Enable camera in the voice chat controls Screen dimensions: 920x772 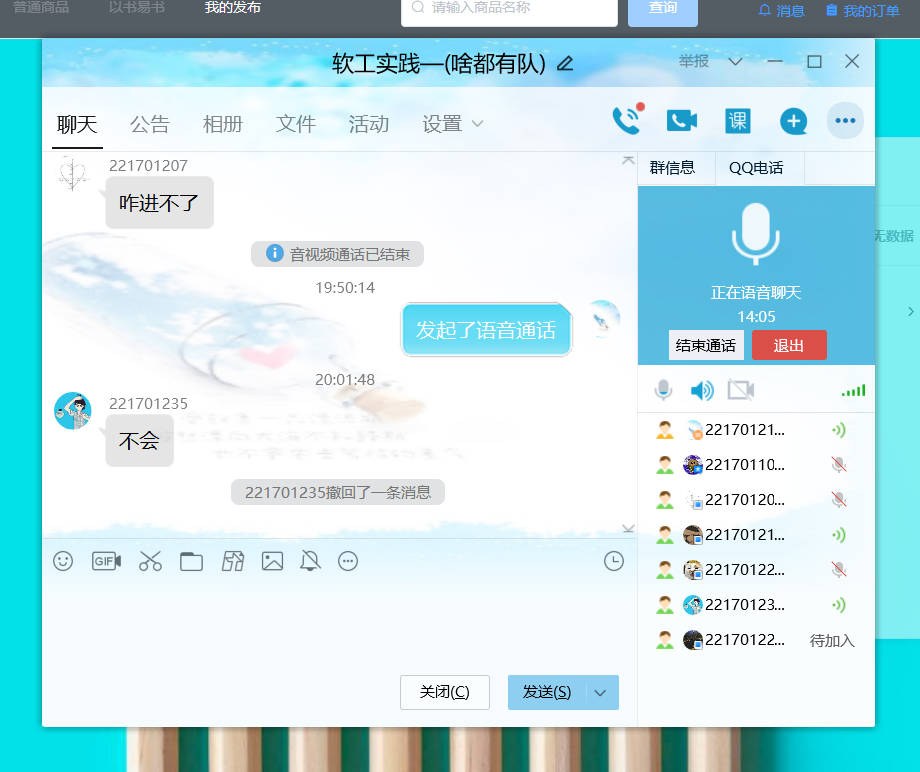(x=740, y=390)
